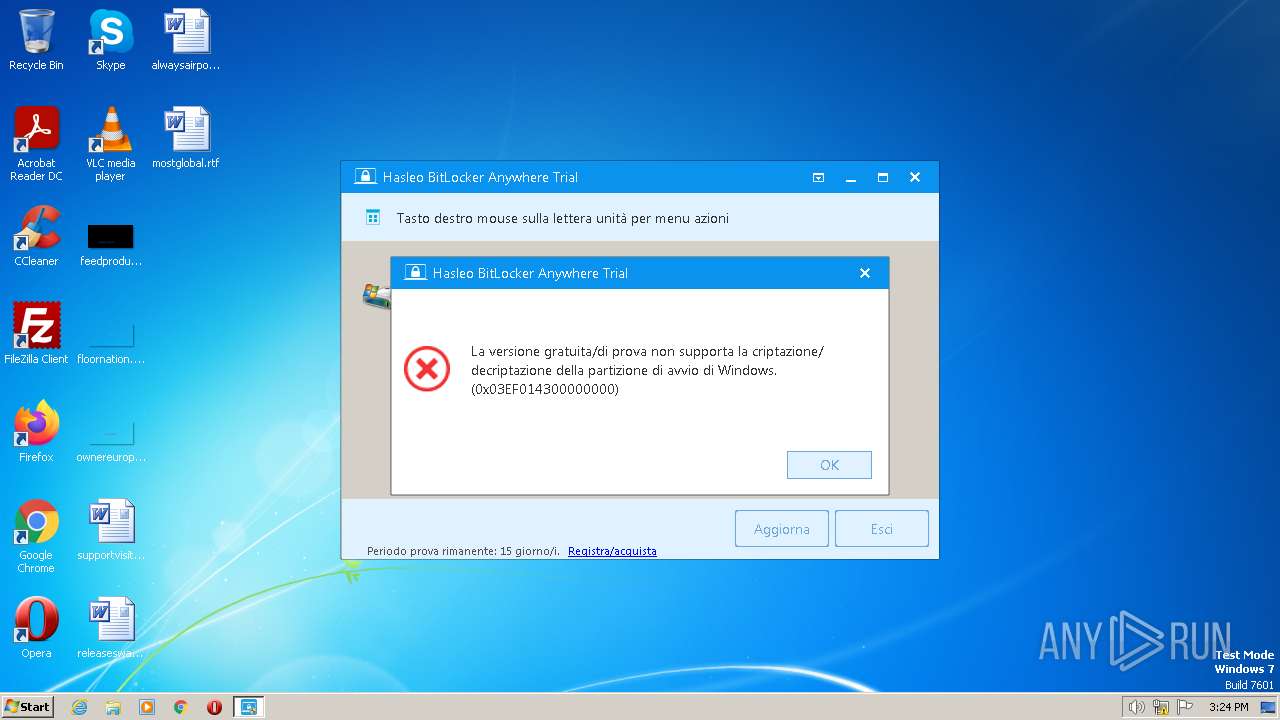
Task: Click the red error icon in dialog
Action: click(x=427, y=370)
